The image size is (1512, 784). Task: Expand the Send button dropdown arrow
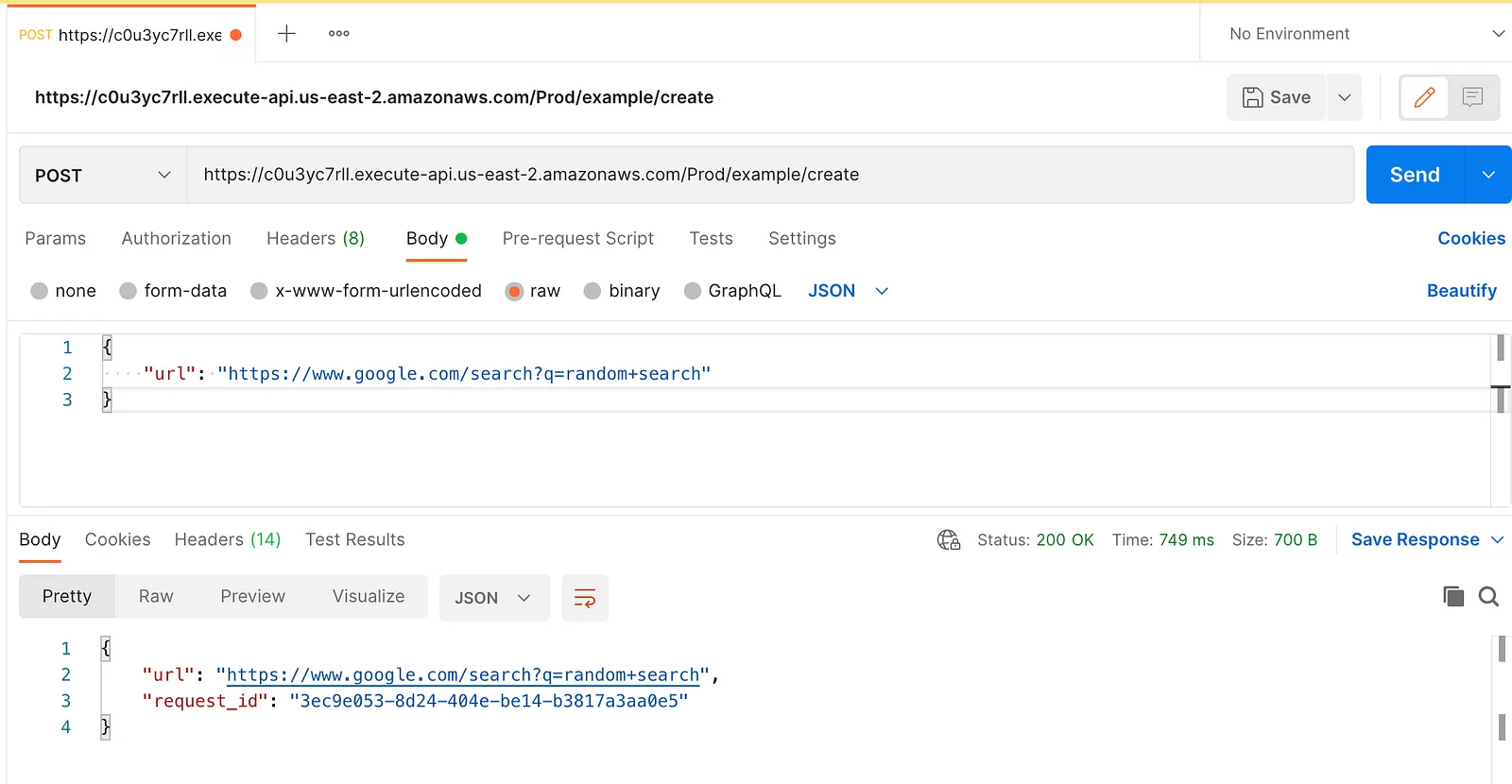coord(1488,175)
